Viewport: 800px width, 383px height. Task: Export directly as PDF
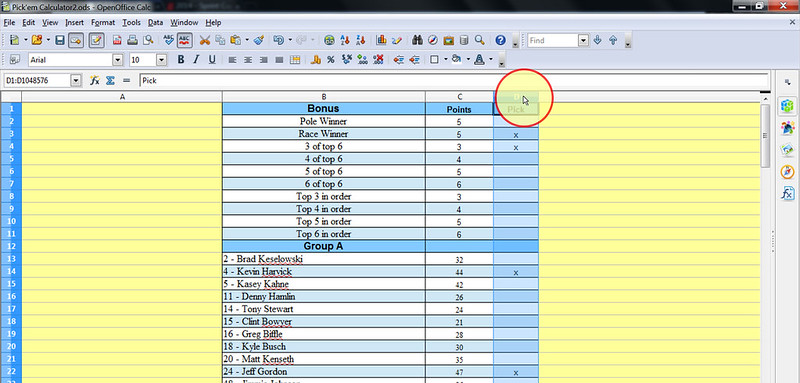[117, 40]
